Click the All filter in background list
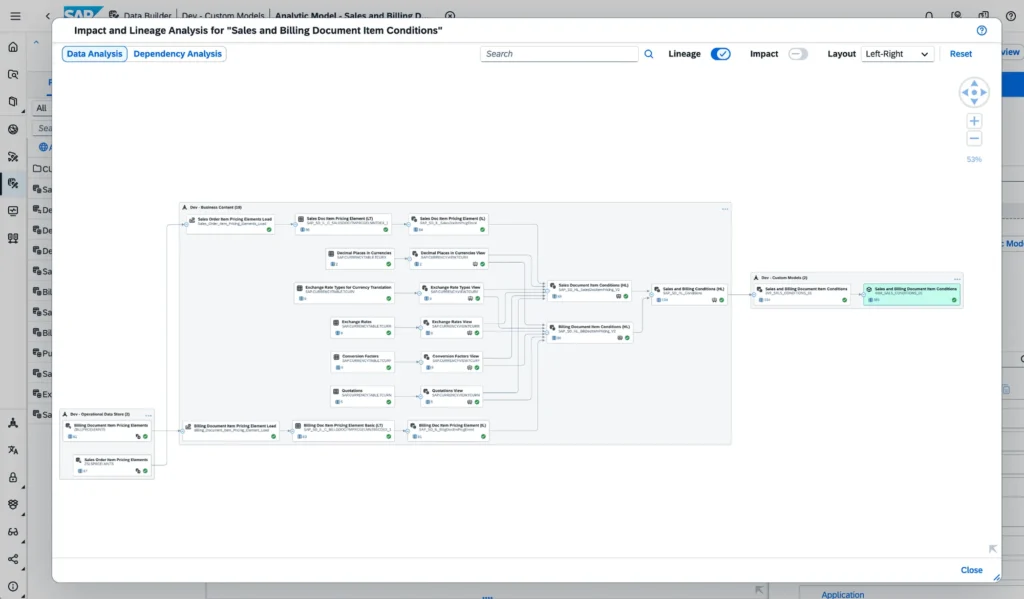 click(41, 108)
